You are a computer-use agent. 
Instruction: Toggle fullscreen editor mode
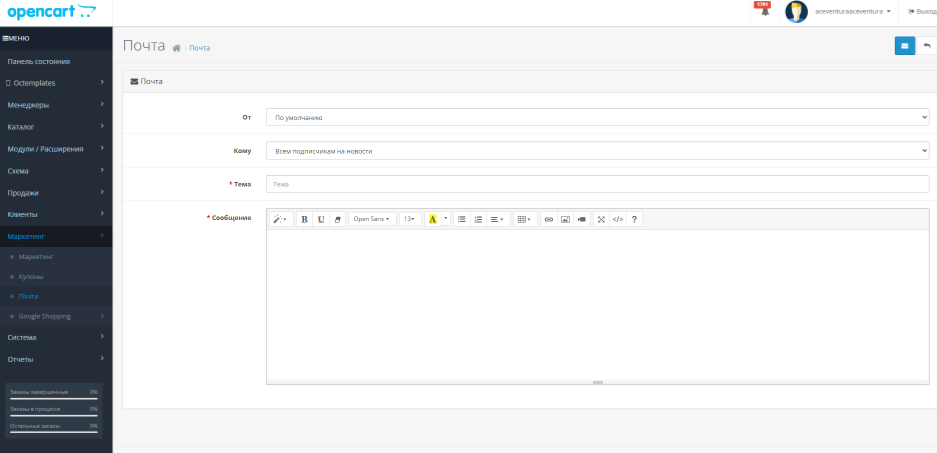click(601, 219)
